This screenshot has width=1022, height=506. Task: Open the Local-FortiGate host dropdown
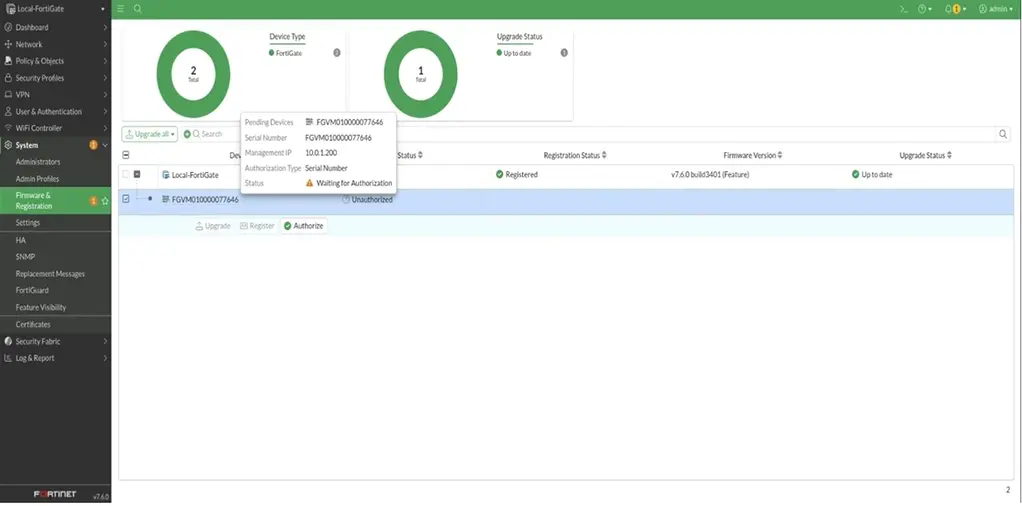55,9
